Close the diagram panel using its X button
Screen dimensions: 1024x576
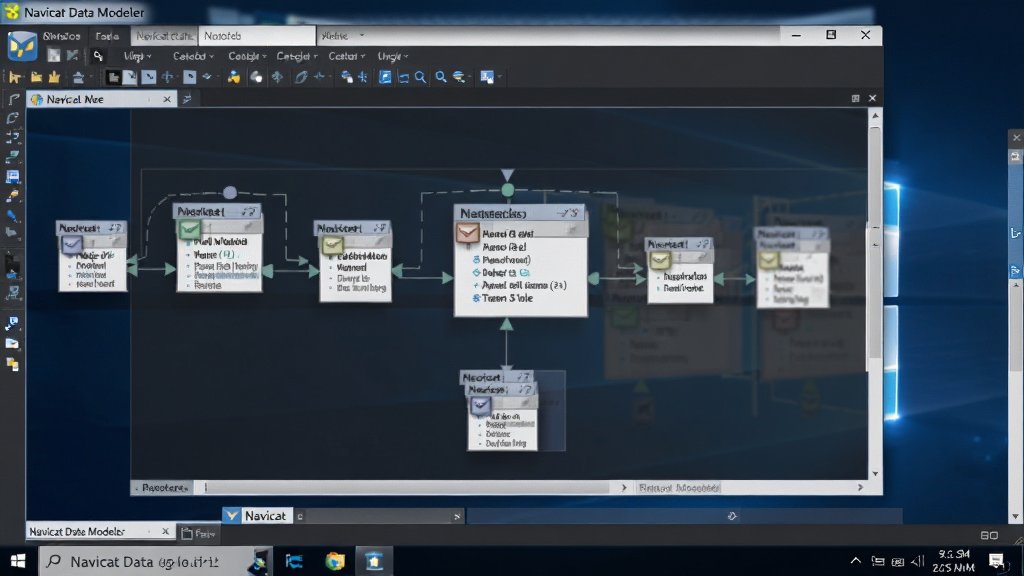[x=872, y=98]
